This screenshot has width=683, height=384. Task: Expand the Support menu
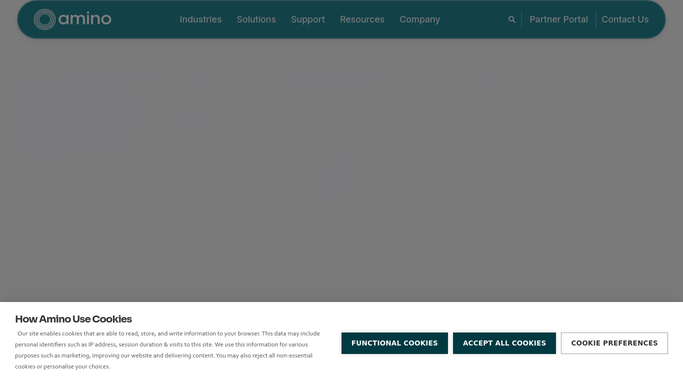click(308, 20)
